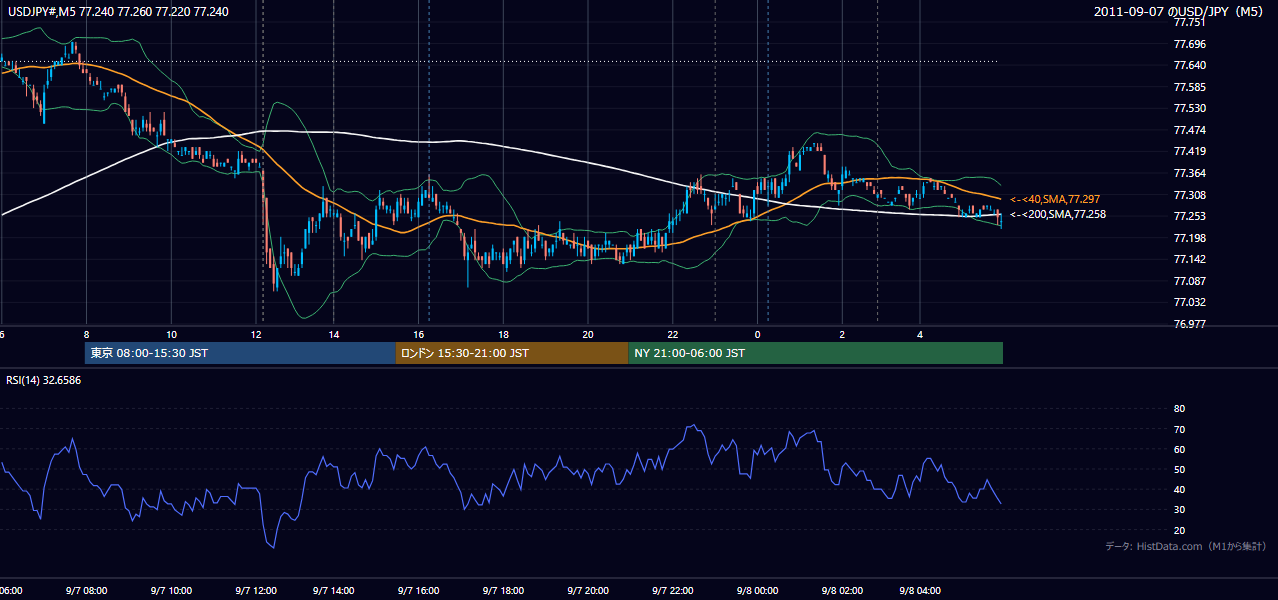Click RSI axis level 60
The image size is (1278, 600).
[x=1179, y=449]
